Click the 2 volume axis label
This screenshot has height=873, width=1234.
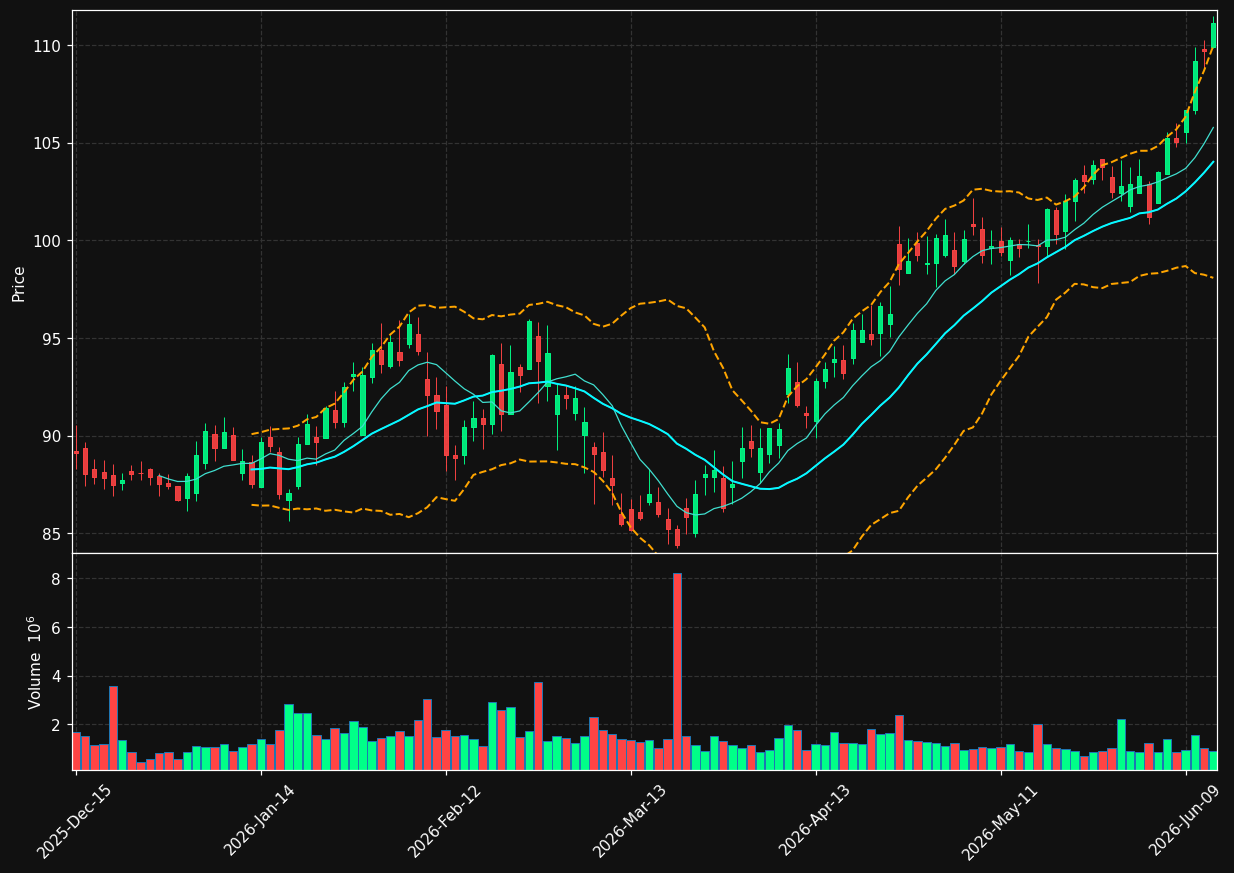(56, 725)
